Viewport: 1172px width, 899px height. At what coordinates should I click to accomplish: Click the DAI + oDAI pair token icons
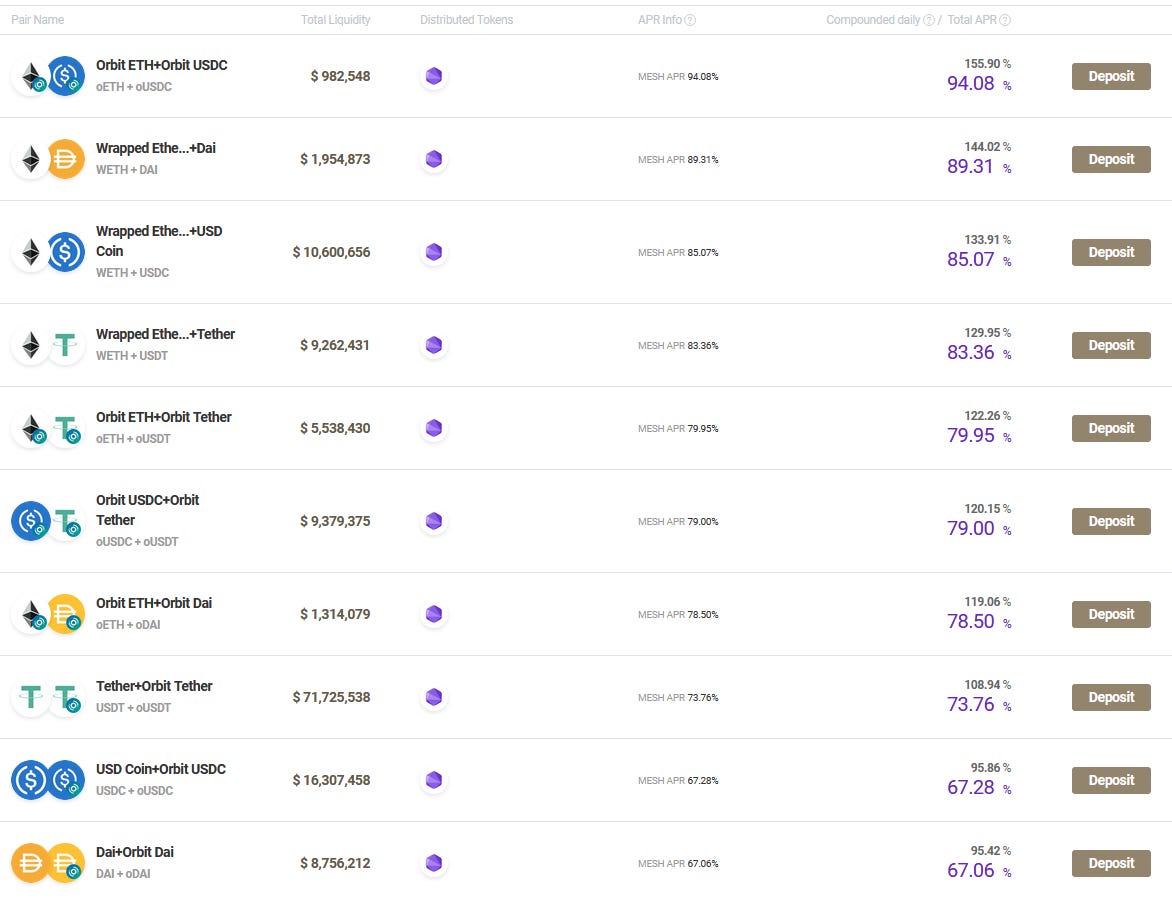[48, 863]
